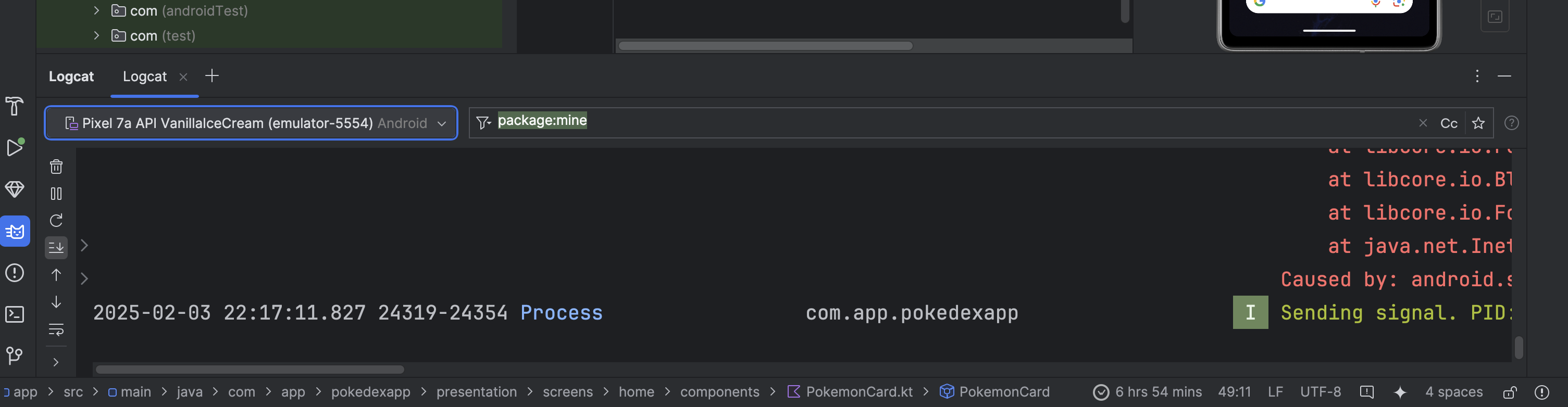
Task: Open the Logcat tool window cat icon
Action: click(15, 231)
